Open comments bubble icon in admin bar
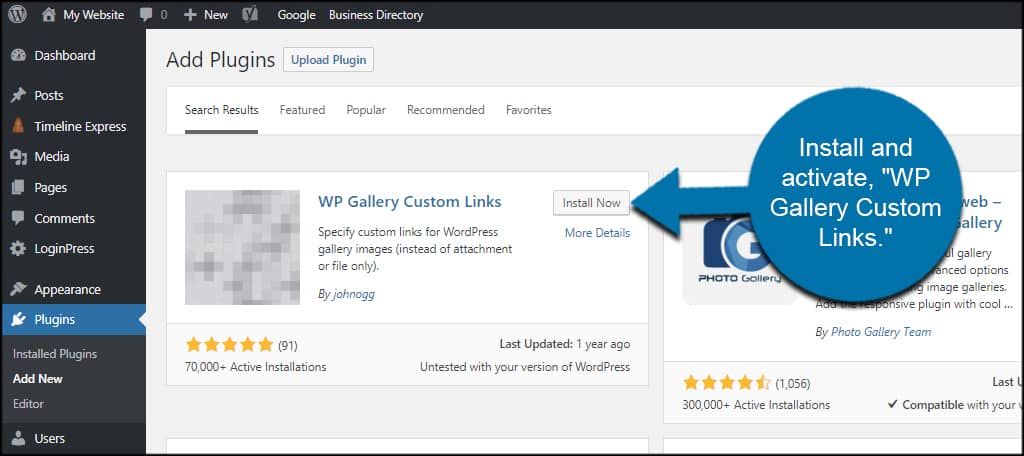Viewport: 1024px width, 456px height. click(x=146, y=14)
